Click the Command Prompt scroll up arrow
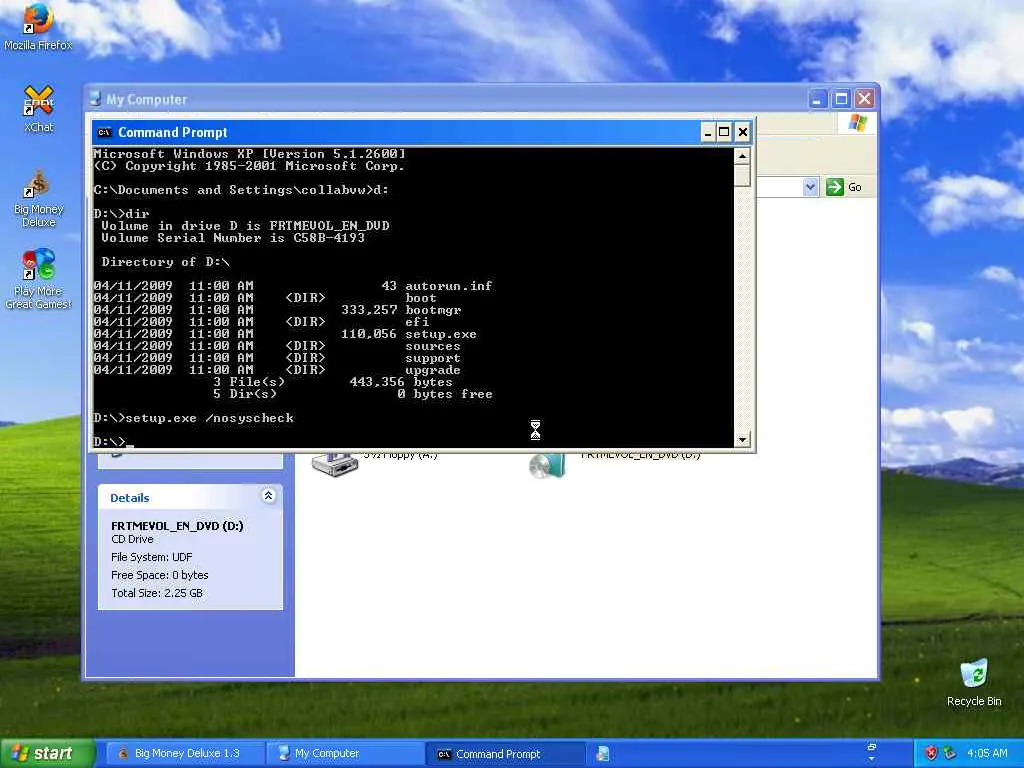The image size is (1024, 768). (x=742, y=156)
